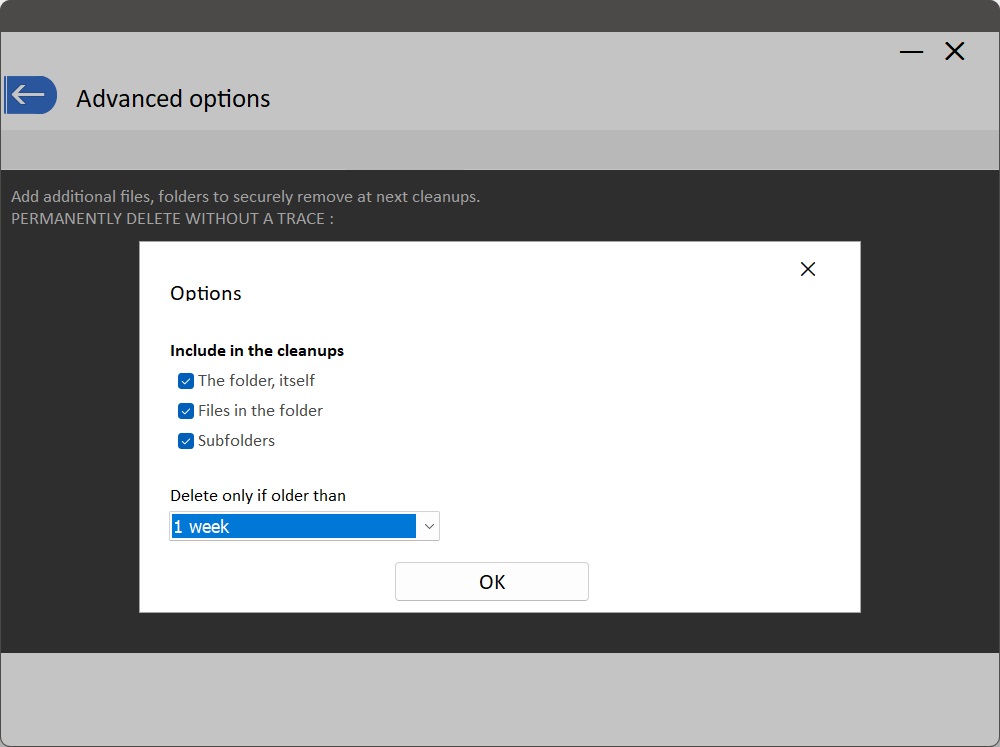1000x747 pixels.
Task: Disable the Subfolders checkbox
Action: tap(186, 441)
